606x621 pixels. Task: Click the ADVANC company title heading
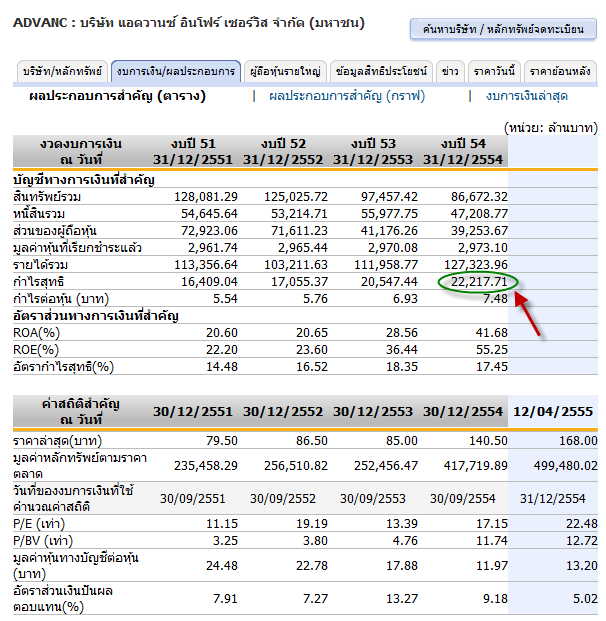click(x=189, y=23)
